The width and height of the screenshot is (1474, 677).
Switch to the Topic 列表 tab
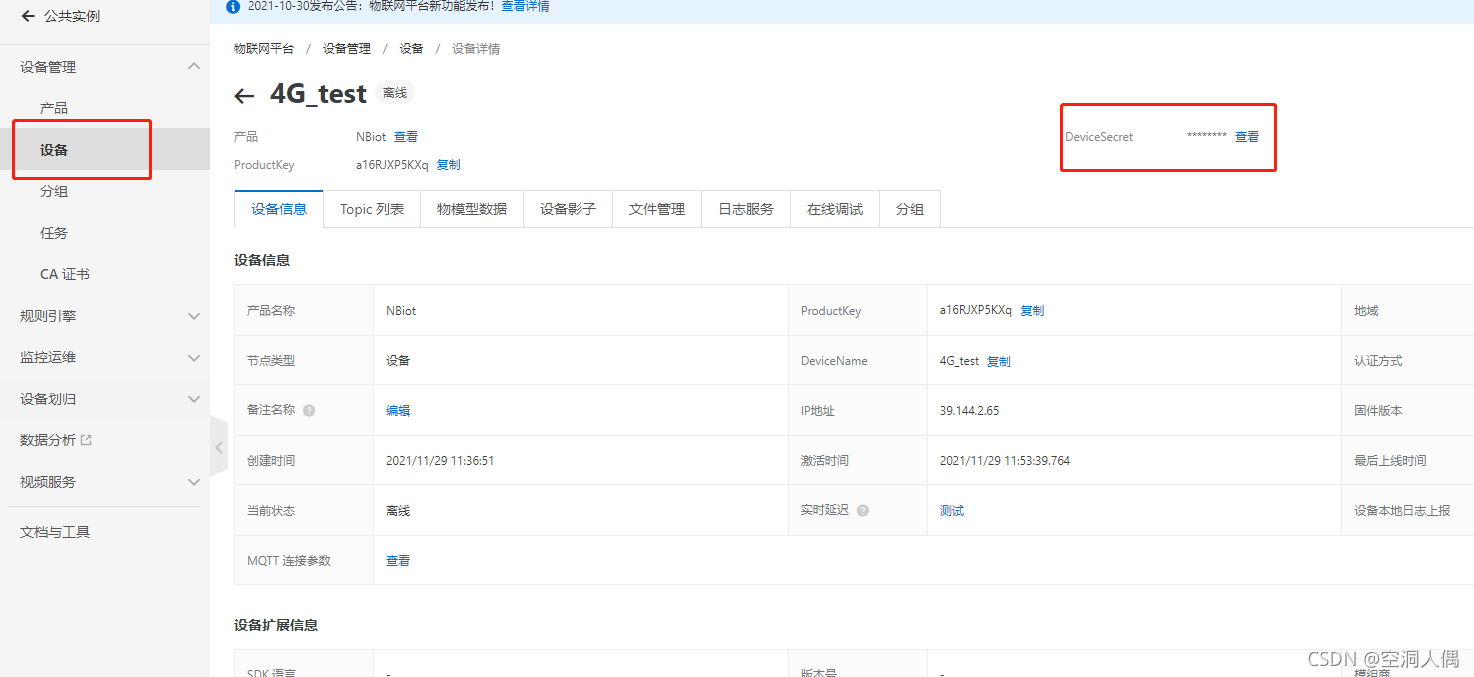(372, 209)
